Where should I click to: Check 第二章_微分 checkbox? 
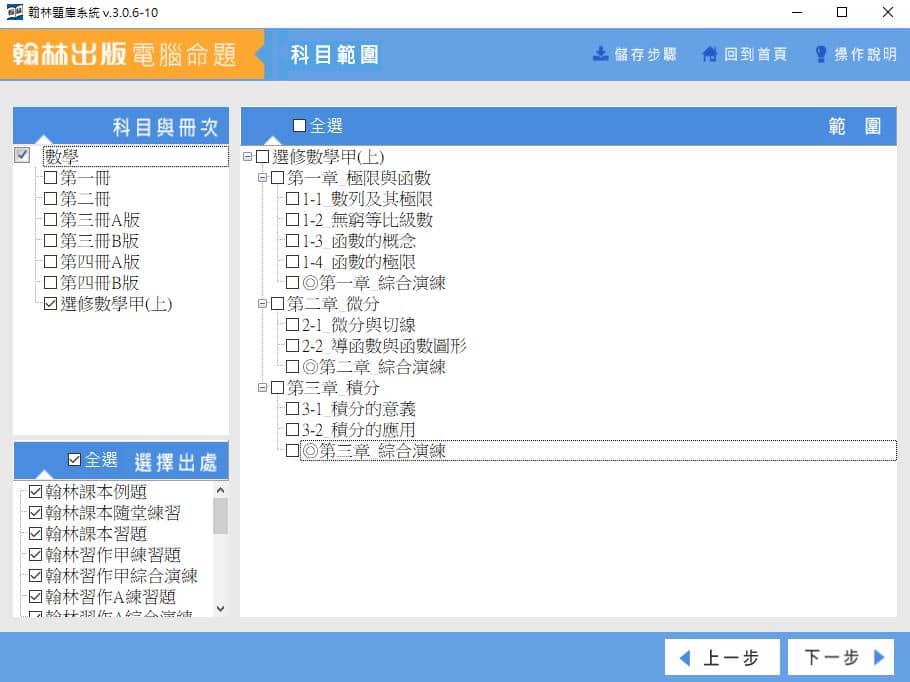pos(277,304)
